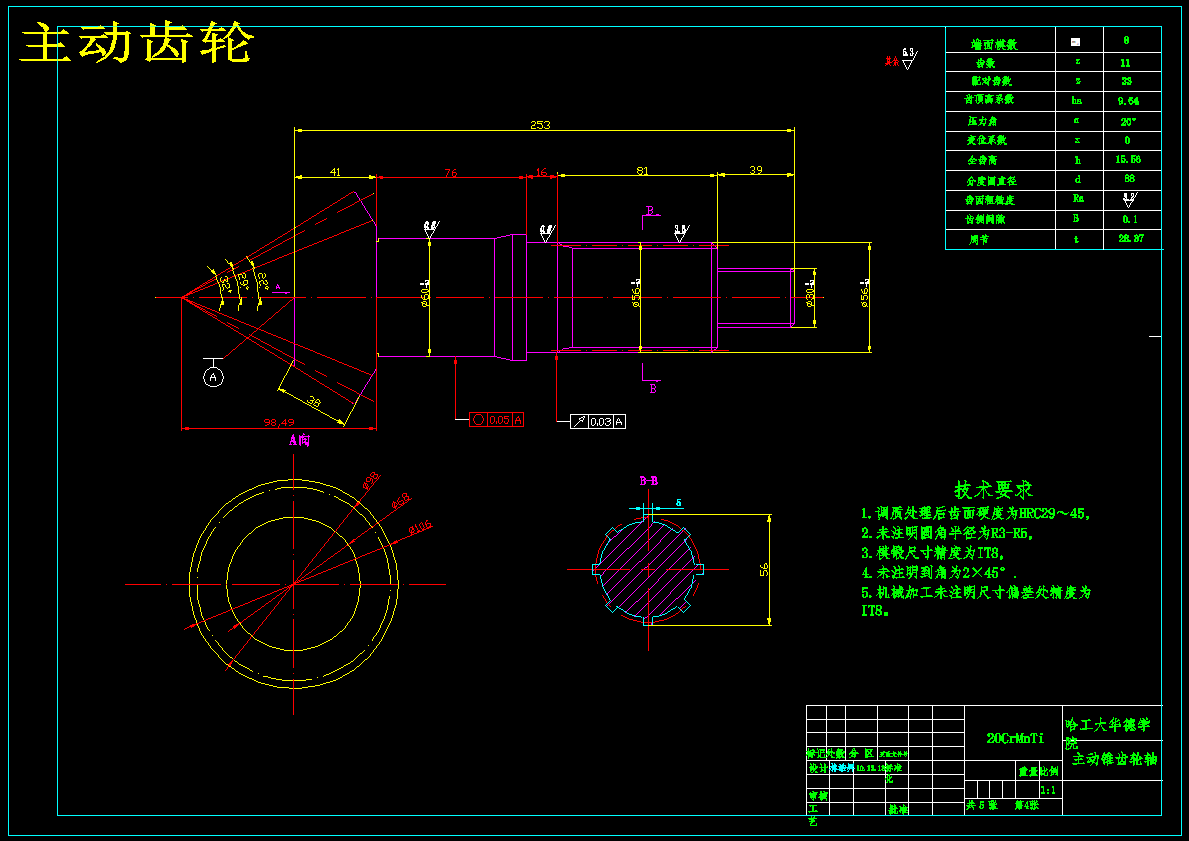The width and height of the screenshot is (1189, 841).
Task: Select the circled datum A symbol
Action: pos(213,377)
